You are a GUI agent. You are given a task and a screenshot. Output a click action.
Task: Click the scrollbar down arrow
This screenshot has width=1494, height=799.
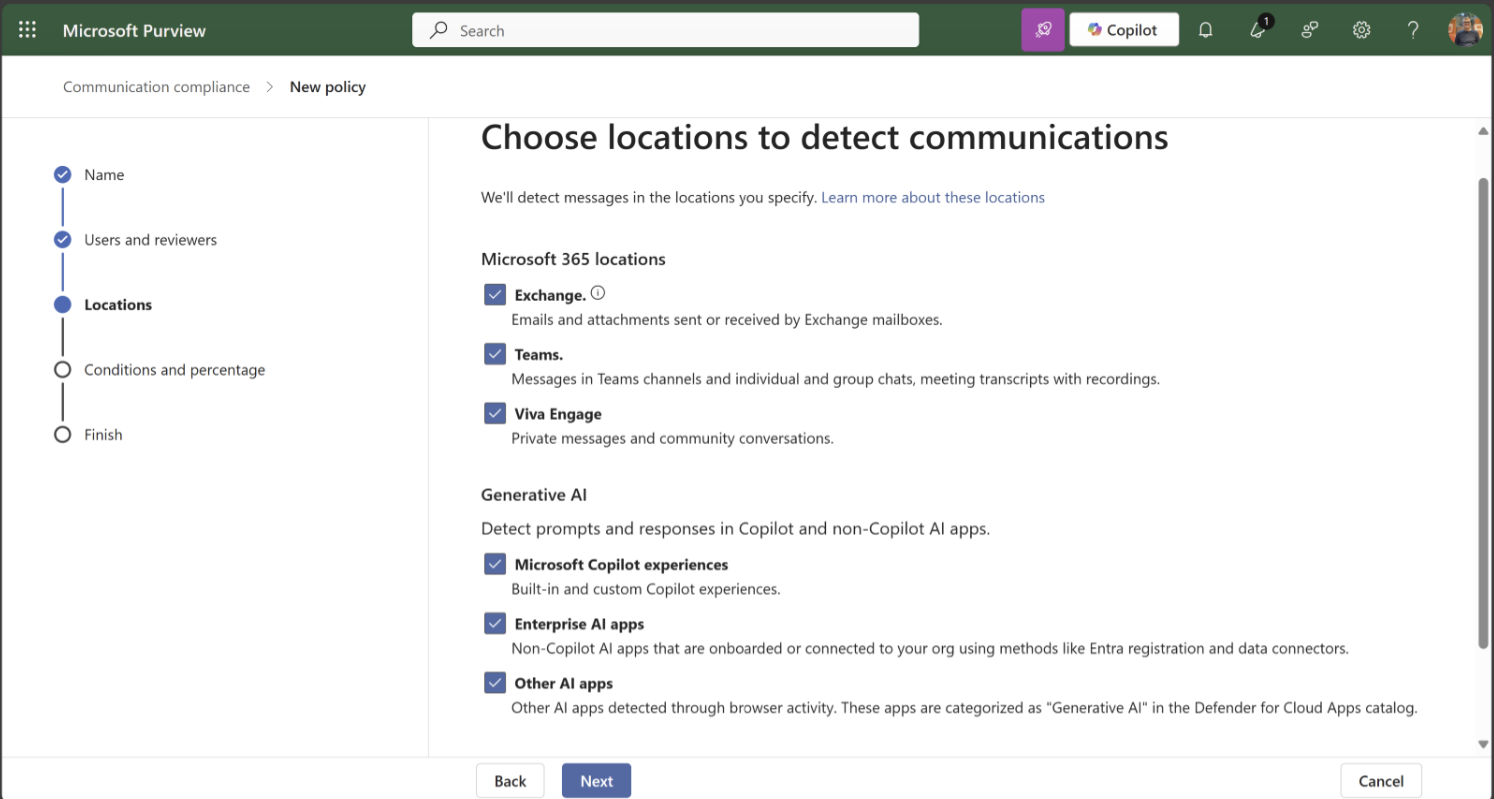(1483, 744)
